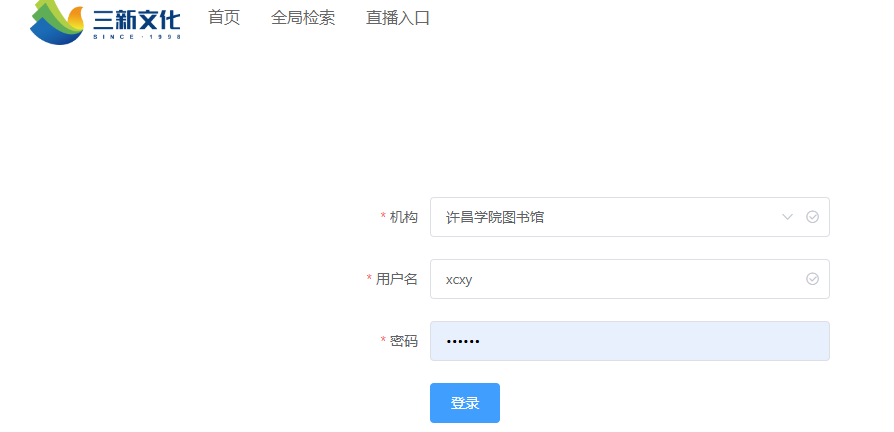This screenshot has height=432, width=894.
Task: Open the 全局检索 navigation item
Action: (x=303, y=17)
